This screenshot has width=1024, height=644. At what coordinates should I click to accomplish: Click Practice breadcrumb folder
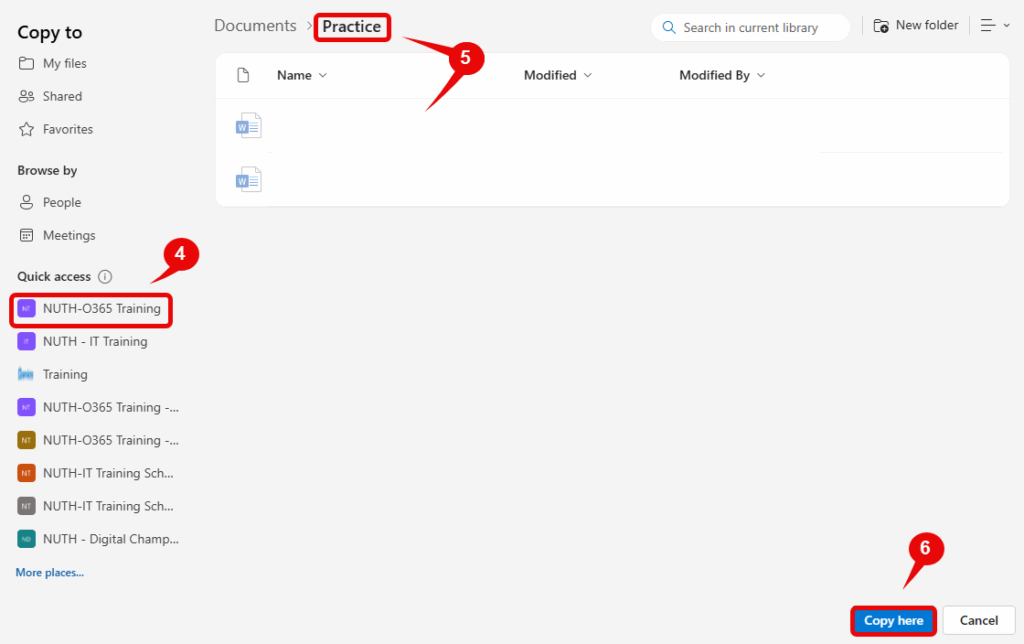351,27
